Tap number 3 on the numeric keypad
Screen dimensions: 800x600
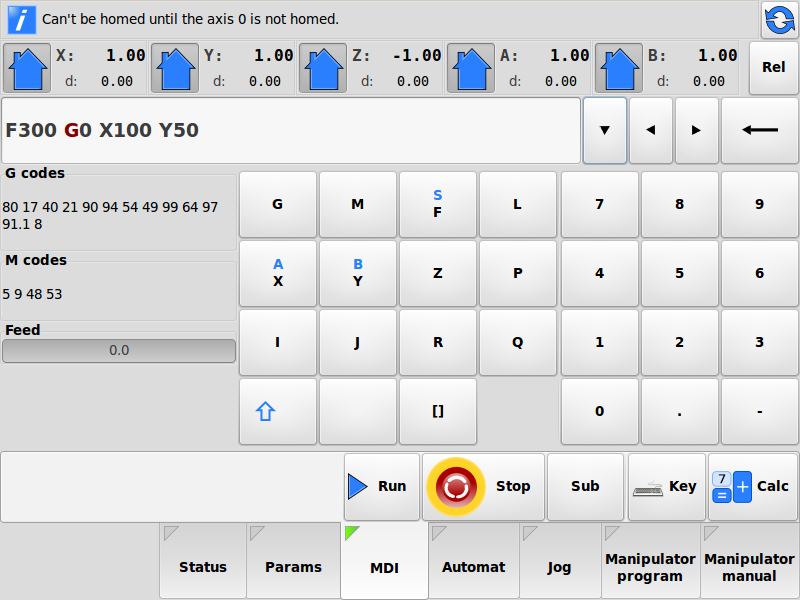(760, 342)
